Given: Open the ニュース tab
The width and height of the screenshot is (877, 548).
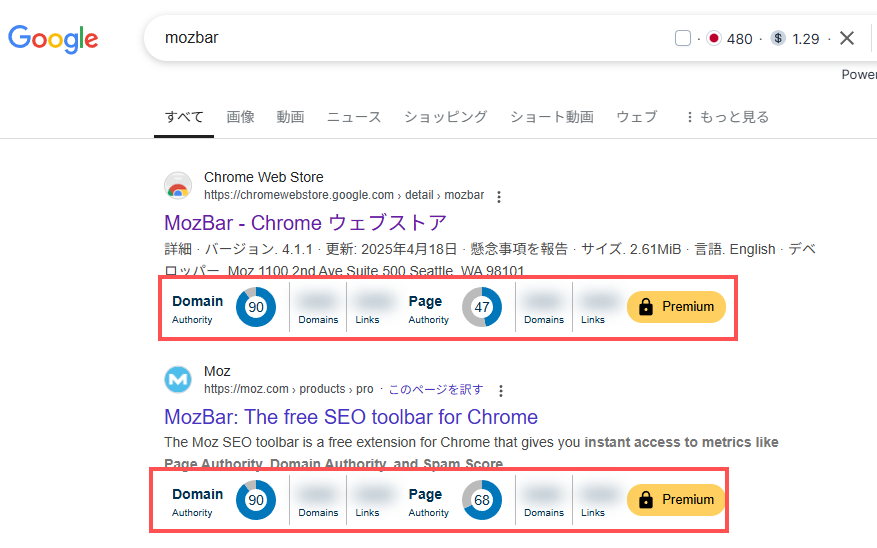Looking at the screenshot, I should pos(354,117).
